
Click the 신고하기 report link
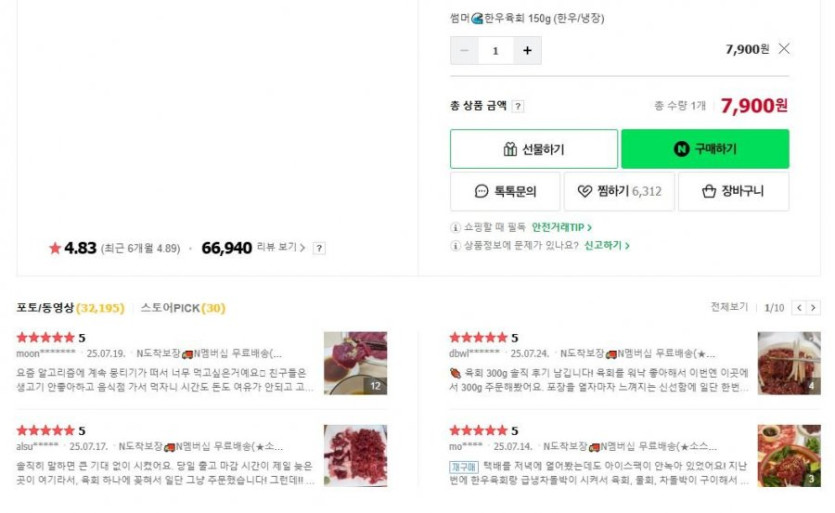pyautogui.click(x=607, y=245)
